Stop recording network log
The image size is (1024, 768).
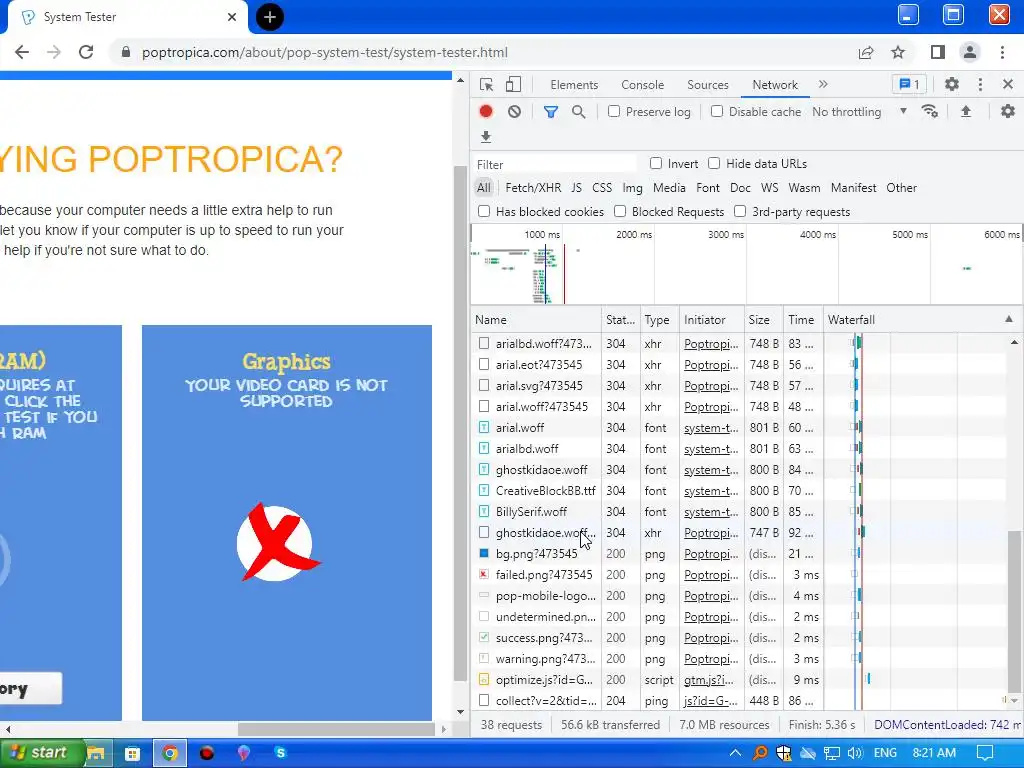485,112
